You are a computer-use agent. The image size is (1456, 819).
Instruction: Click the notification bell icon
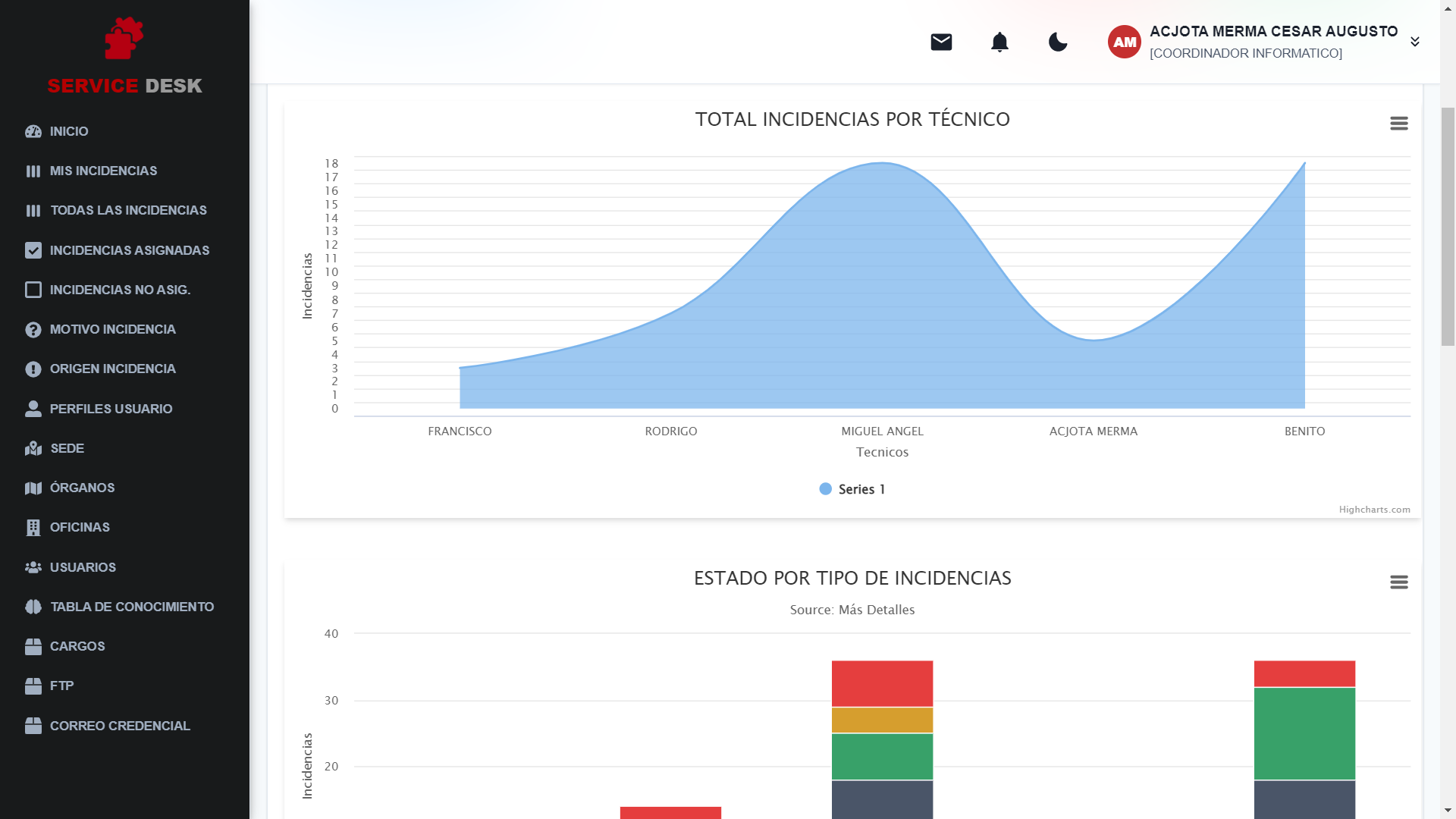click(x=999, y=42)
